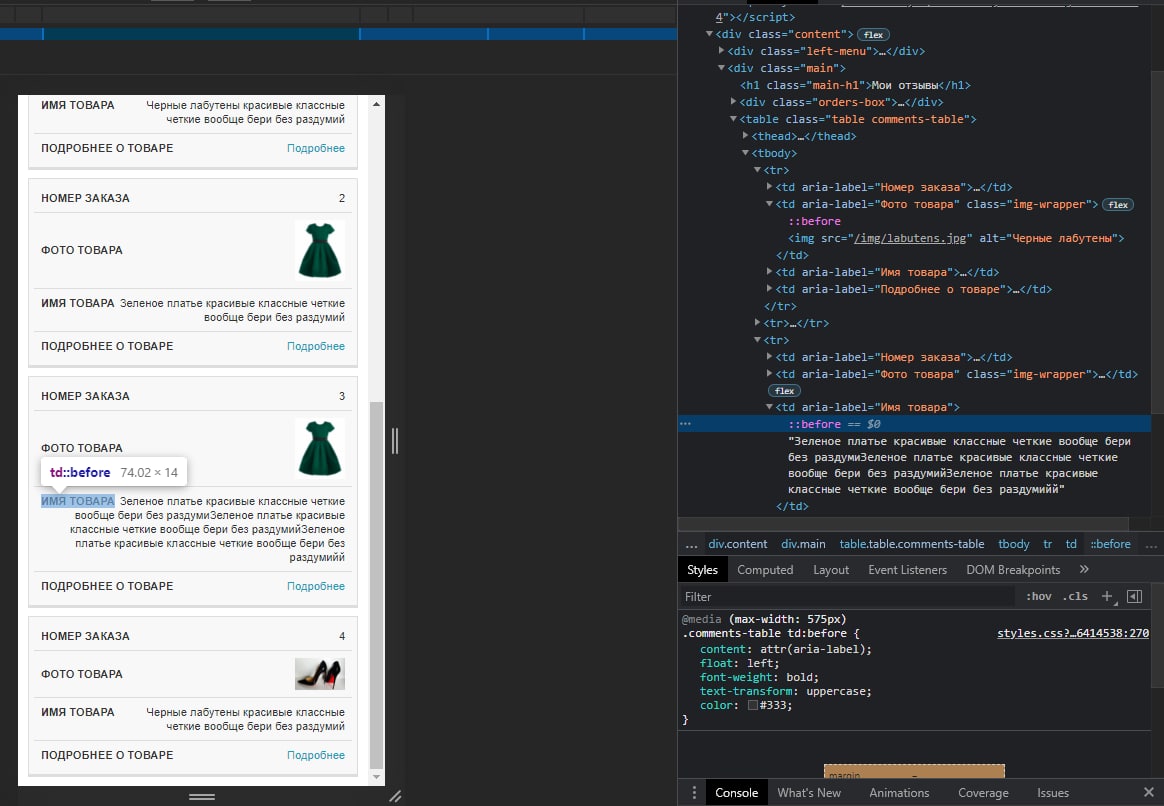Expand the td aria-label "Подробнее о товаре" node
Image resolution: width=1164 pixels, height=806 pixels.
click(769, 289)
